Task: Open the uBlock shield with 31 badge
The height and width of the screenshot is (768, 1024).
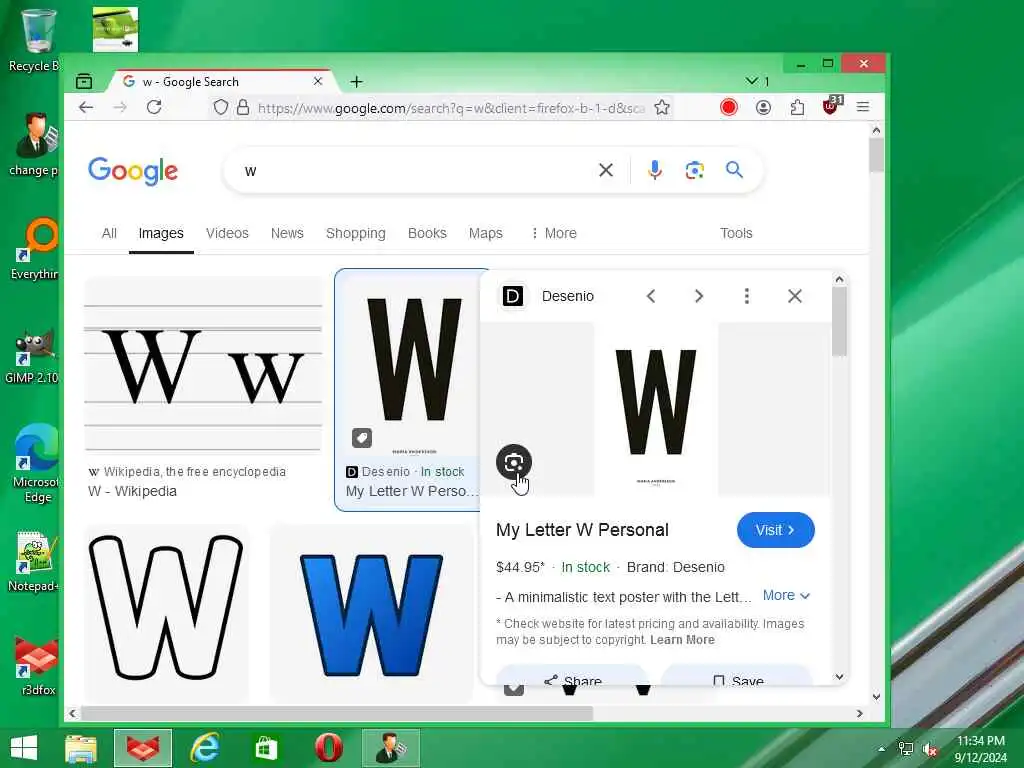Action: [x=831, y=106]
